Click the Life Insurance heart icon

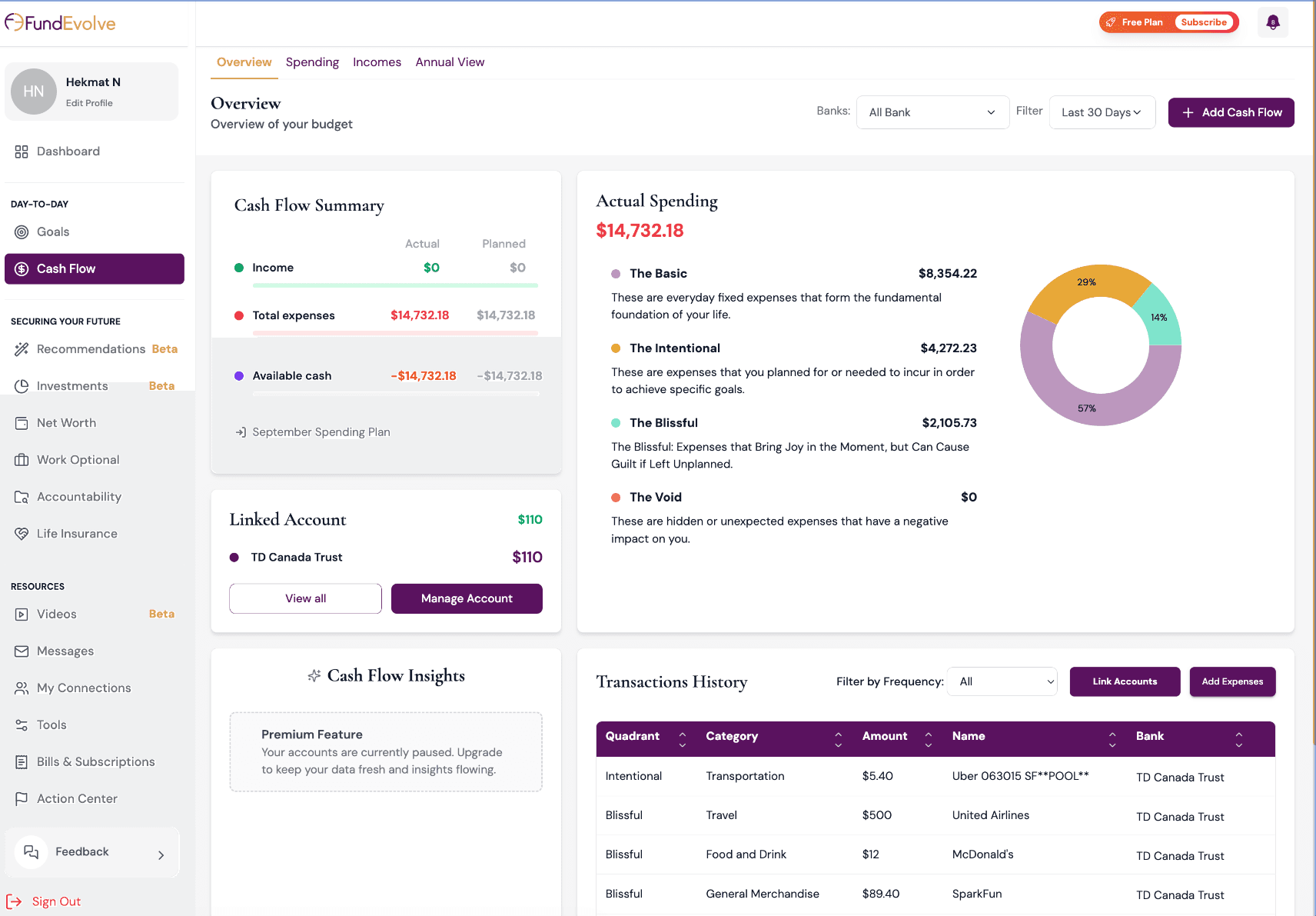tap(22, 534)
